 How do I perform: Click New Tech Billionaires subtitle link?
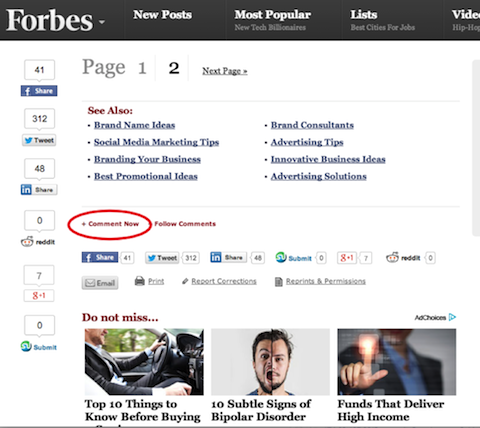[x=270, y=27]
